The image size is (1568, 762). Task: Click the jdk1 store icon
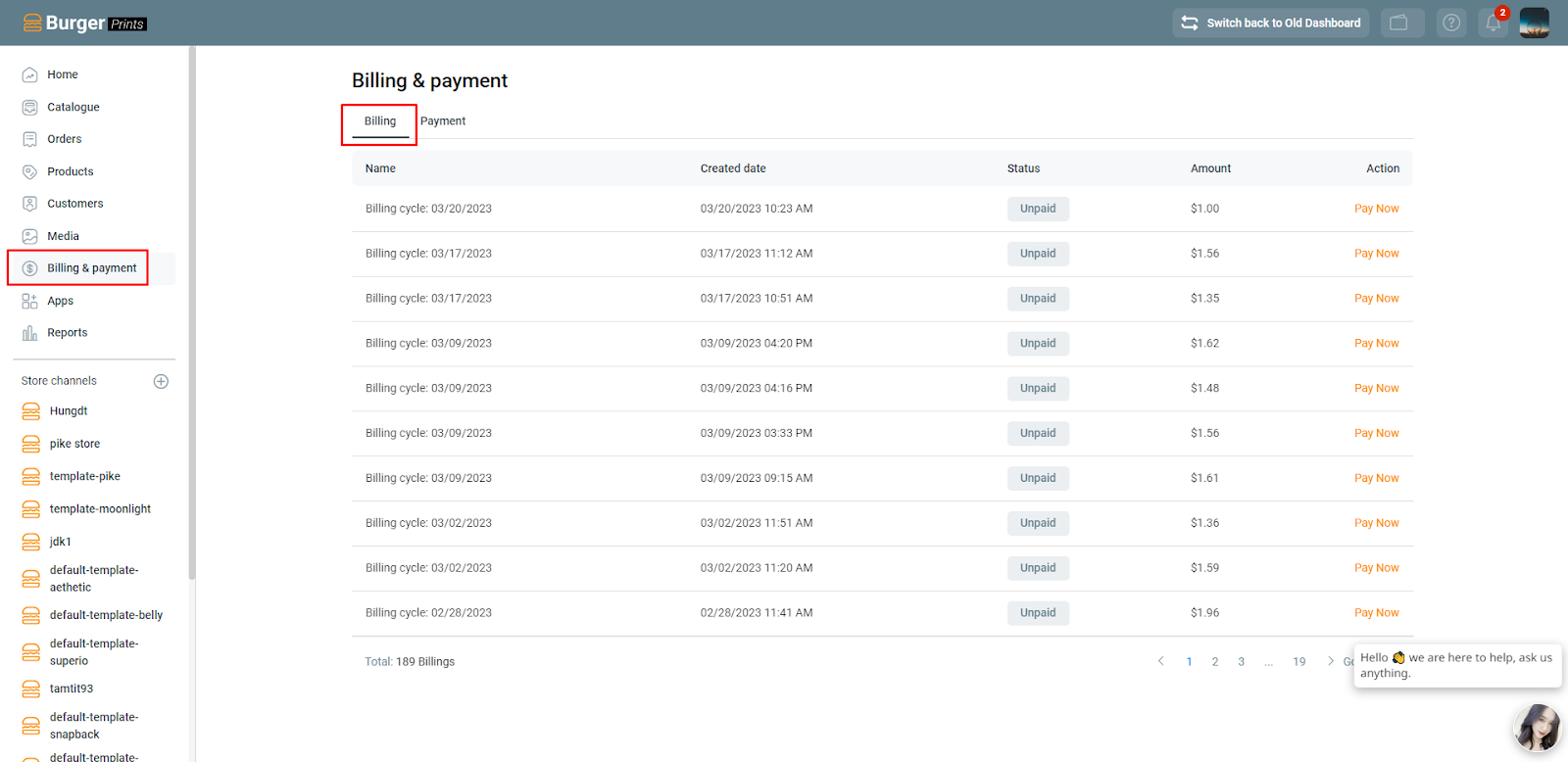coord(31,542)
